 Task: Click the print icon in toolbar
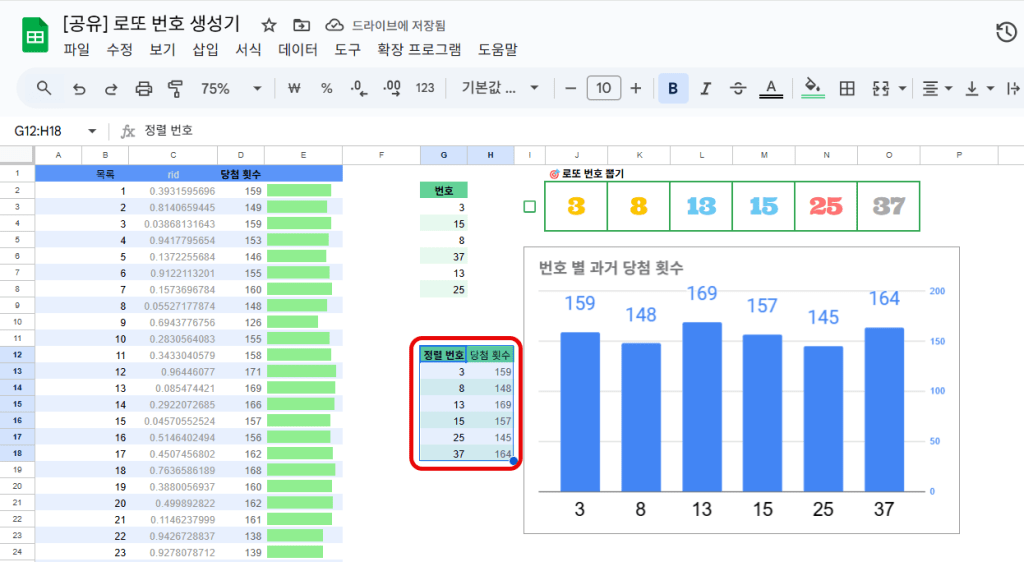(x=143, y=88)
